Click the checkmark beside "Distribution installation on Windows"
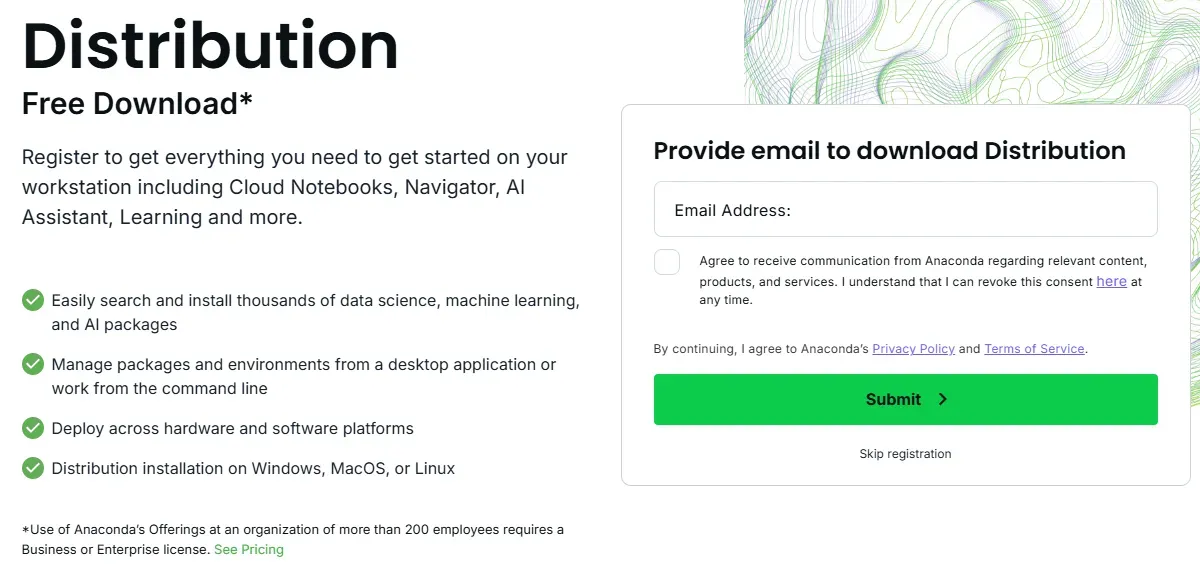Viewport: 1200px width, 574px height. click(33, 468)
